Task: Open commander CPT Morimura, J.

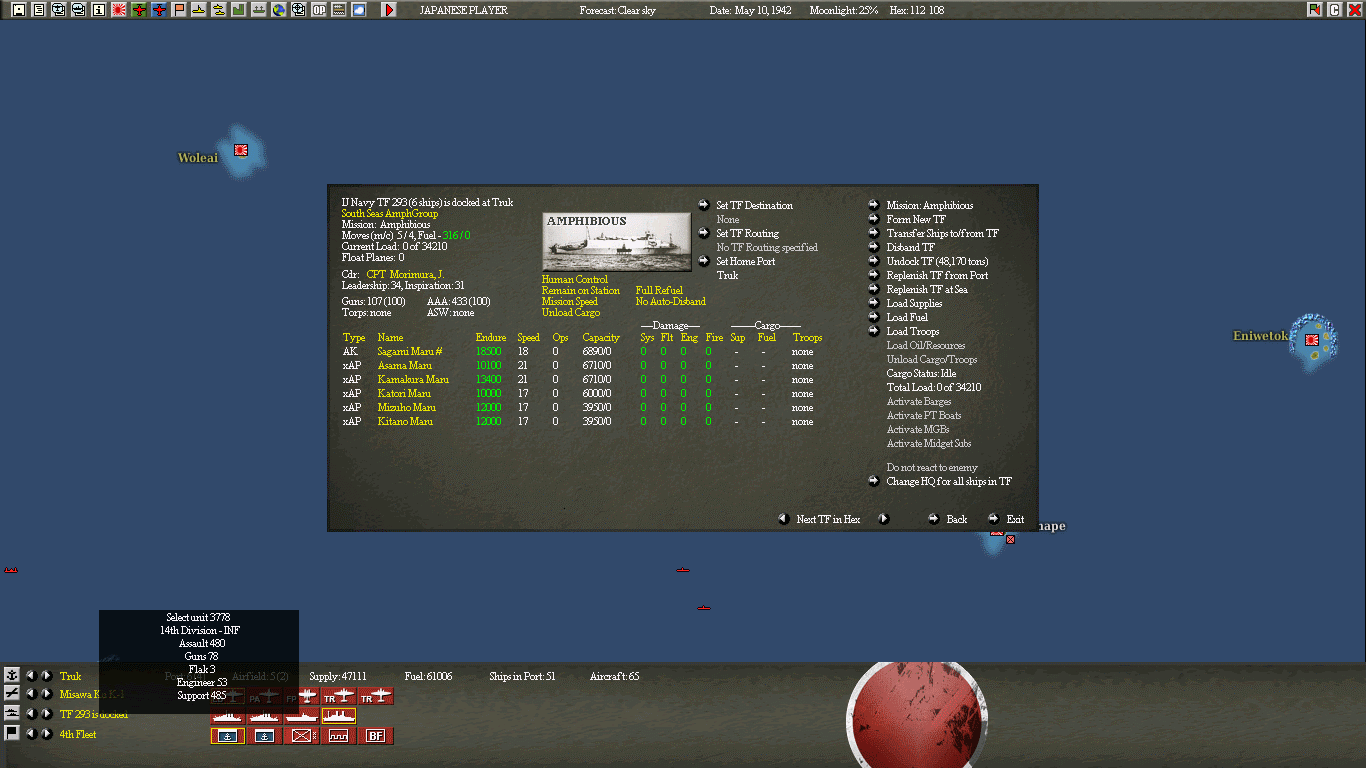Action: 405,274
